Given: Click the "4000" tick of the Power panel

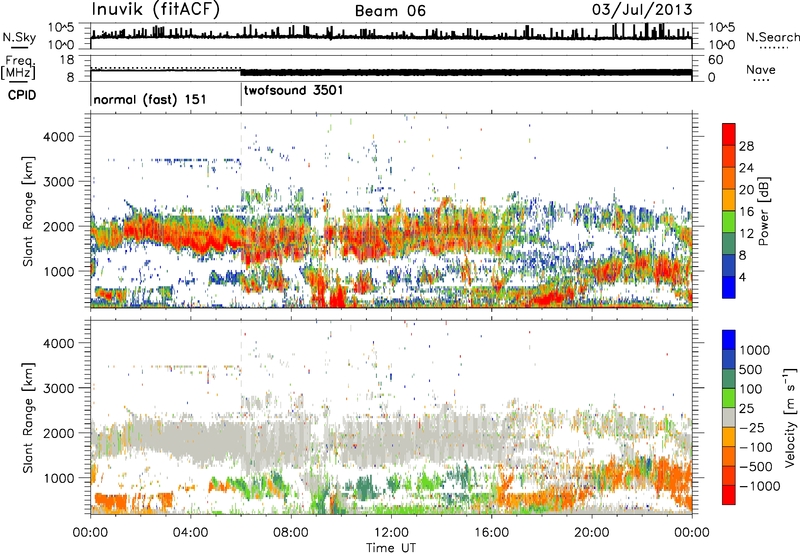Looking at the screenshot, I should point(58,137).
